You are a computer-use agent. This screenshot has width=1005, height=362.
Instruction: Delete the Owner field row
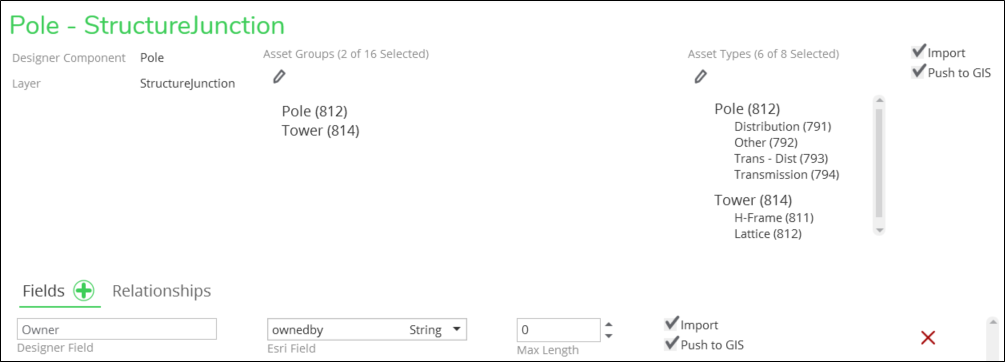pyautogui.click(x=927, y=338)
